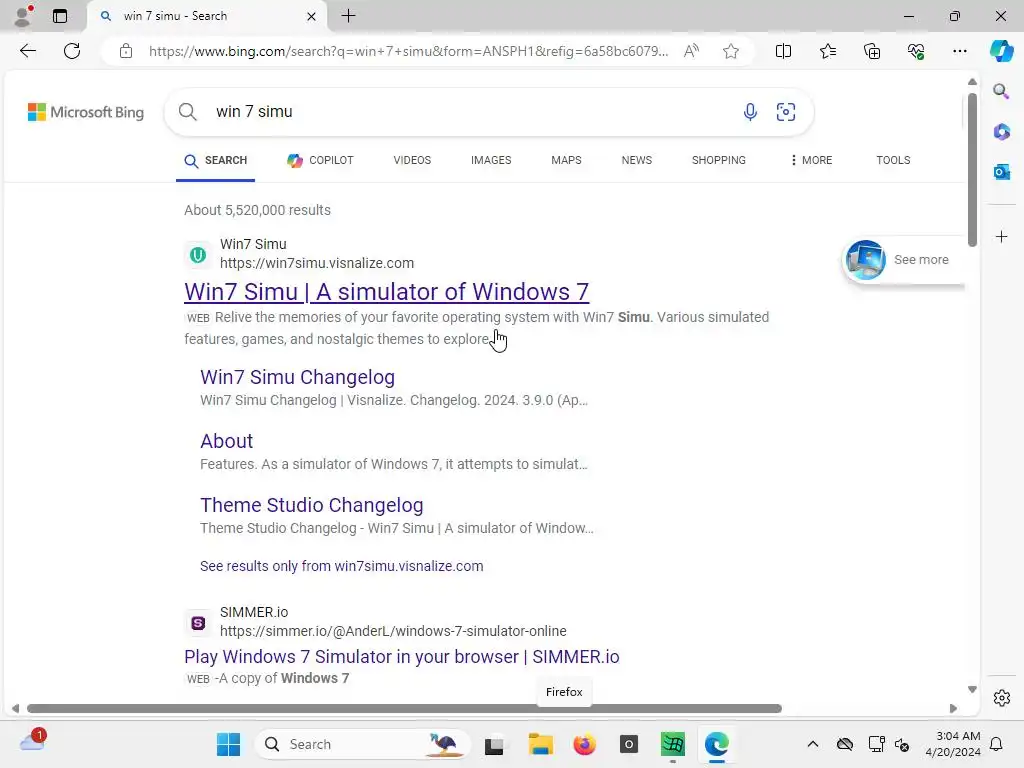This screenshot has width=1024, height=768.
Task: Open the sidebar settings gear icon
Action: tap(1001, 698)
